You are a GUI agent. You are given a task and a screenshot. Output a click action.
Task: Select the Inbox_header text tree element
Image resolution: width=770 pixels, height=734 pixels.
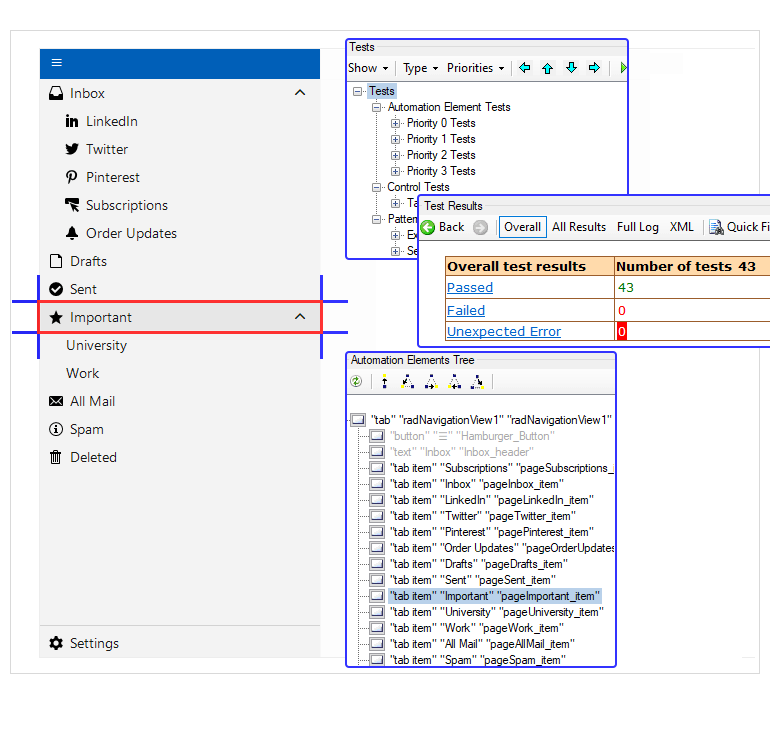click(461, 452)
